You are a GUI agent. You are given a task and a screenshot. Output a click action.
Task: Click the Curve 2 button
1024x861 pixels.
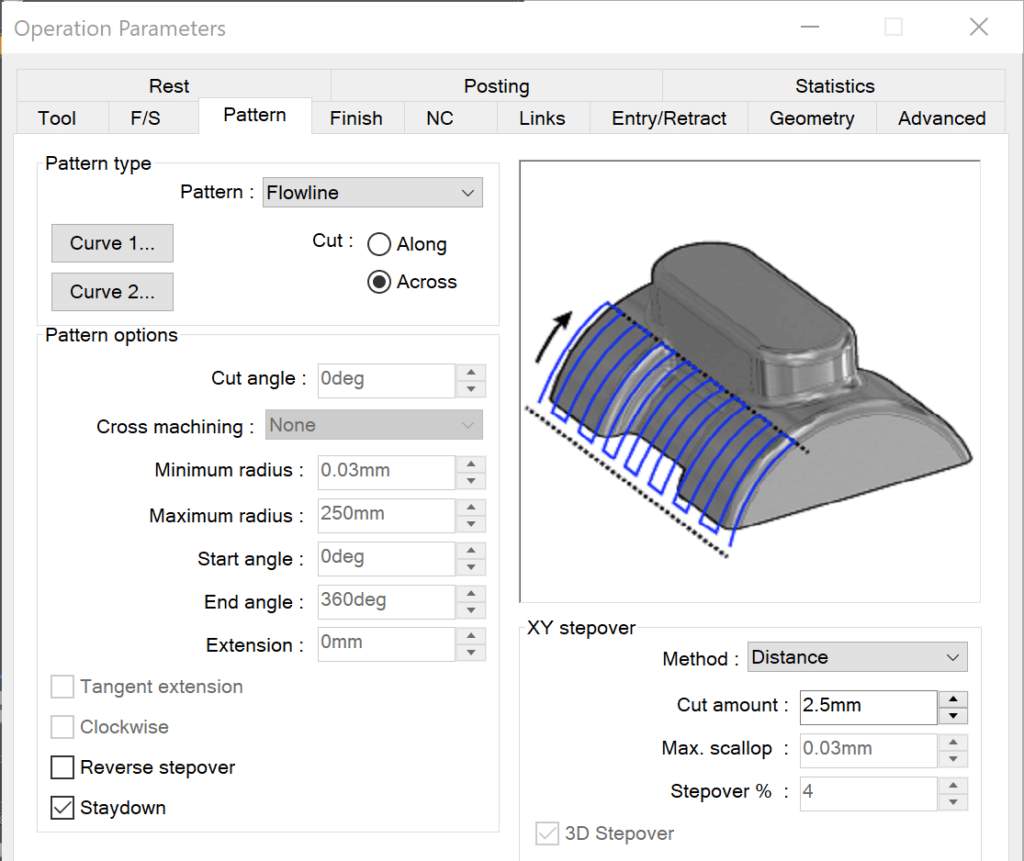click(111, 291)
